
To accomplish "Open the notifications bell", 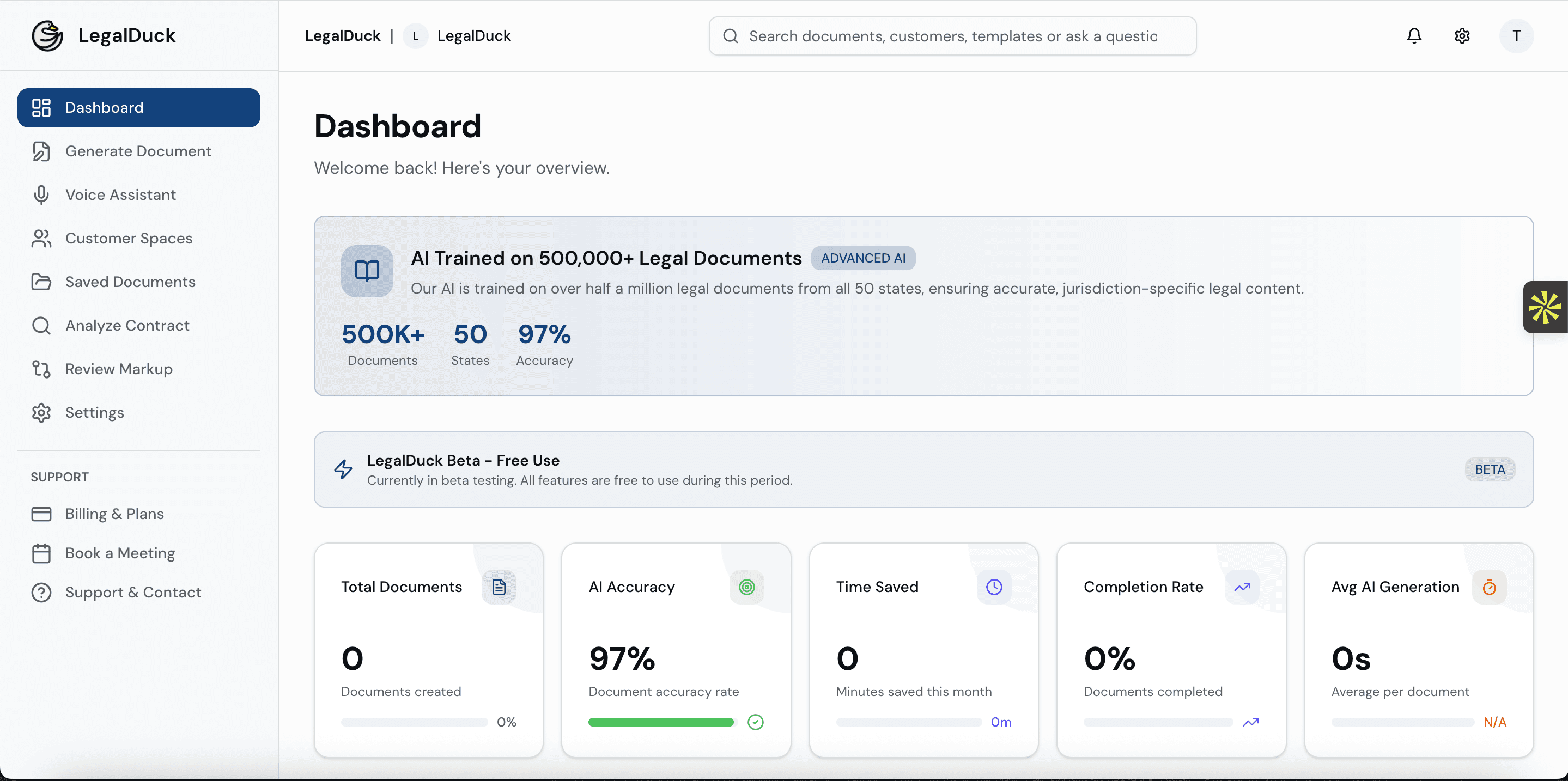I will [1413, 35].
